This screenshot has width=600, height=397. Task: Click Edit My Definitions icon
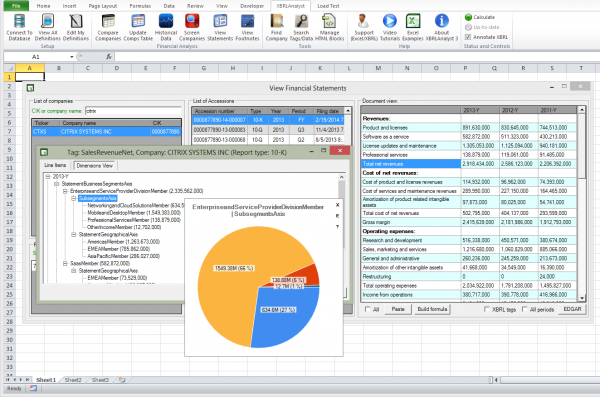76,21
